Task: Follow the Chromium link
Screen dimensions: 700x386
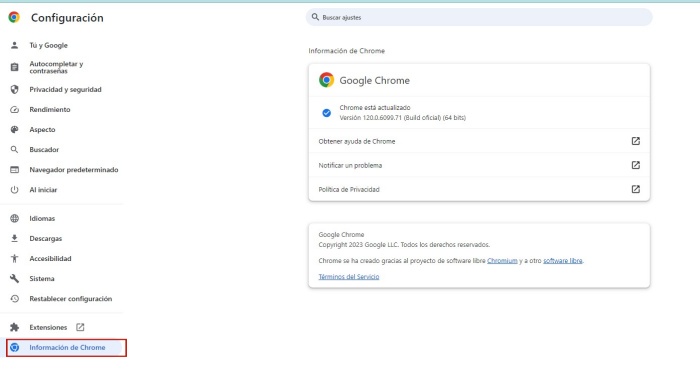Action: coord(502,261)
